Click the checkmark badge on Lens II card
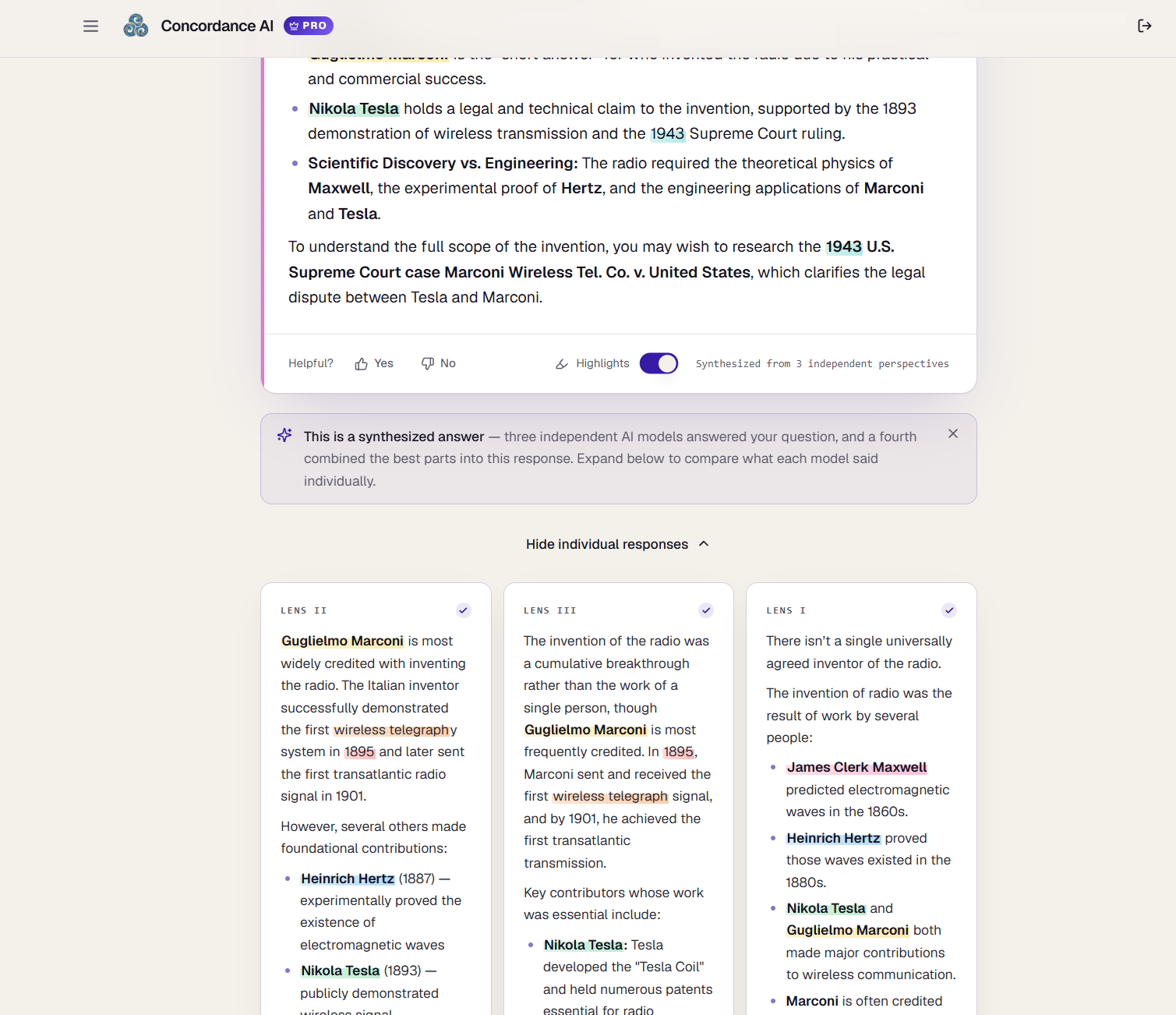The width and height of the screenshot is (1176, 1015). [x=464, y=610]
